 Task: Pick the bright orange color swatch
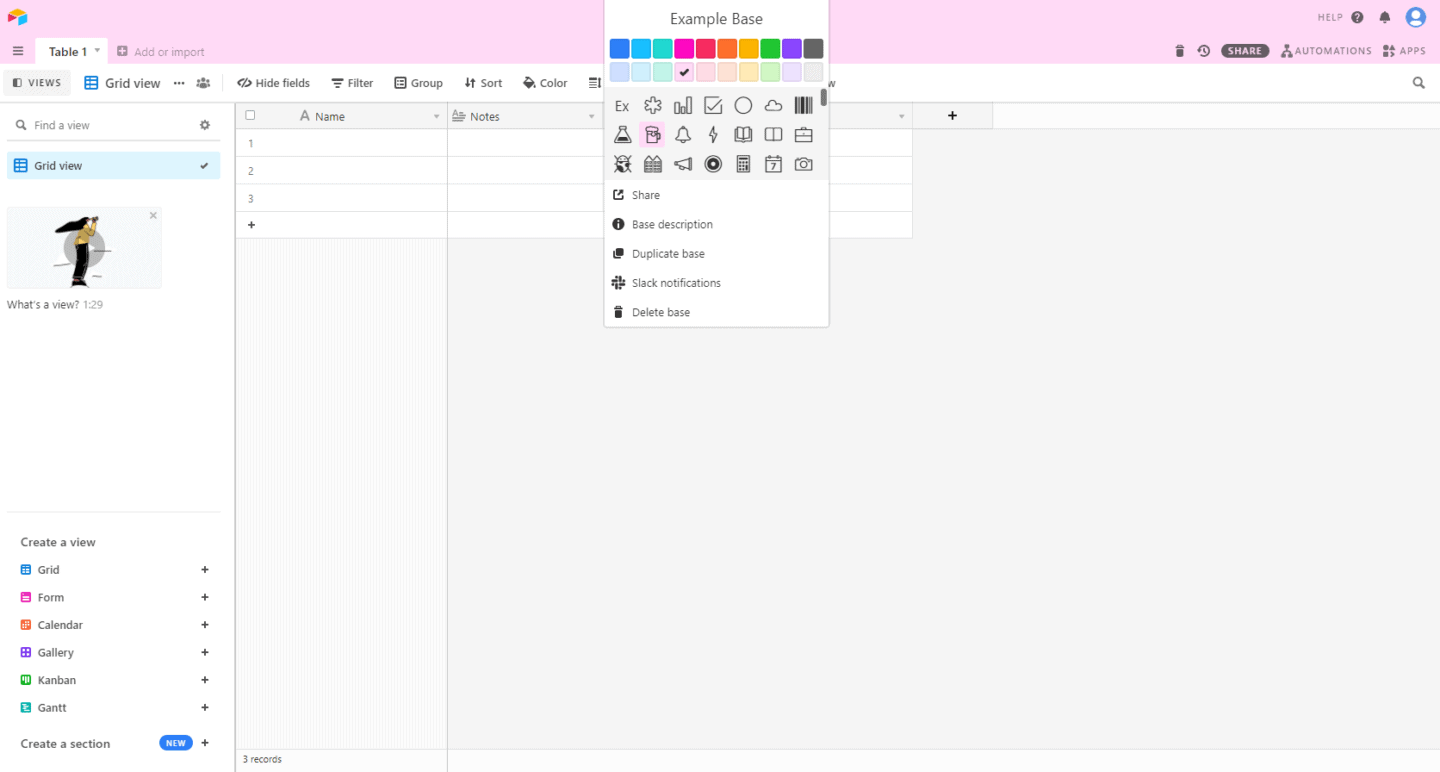point(727,49)
